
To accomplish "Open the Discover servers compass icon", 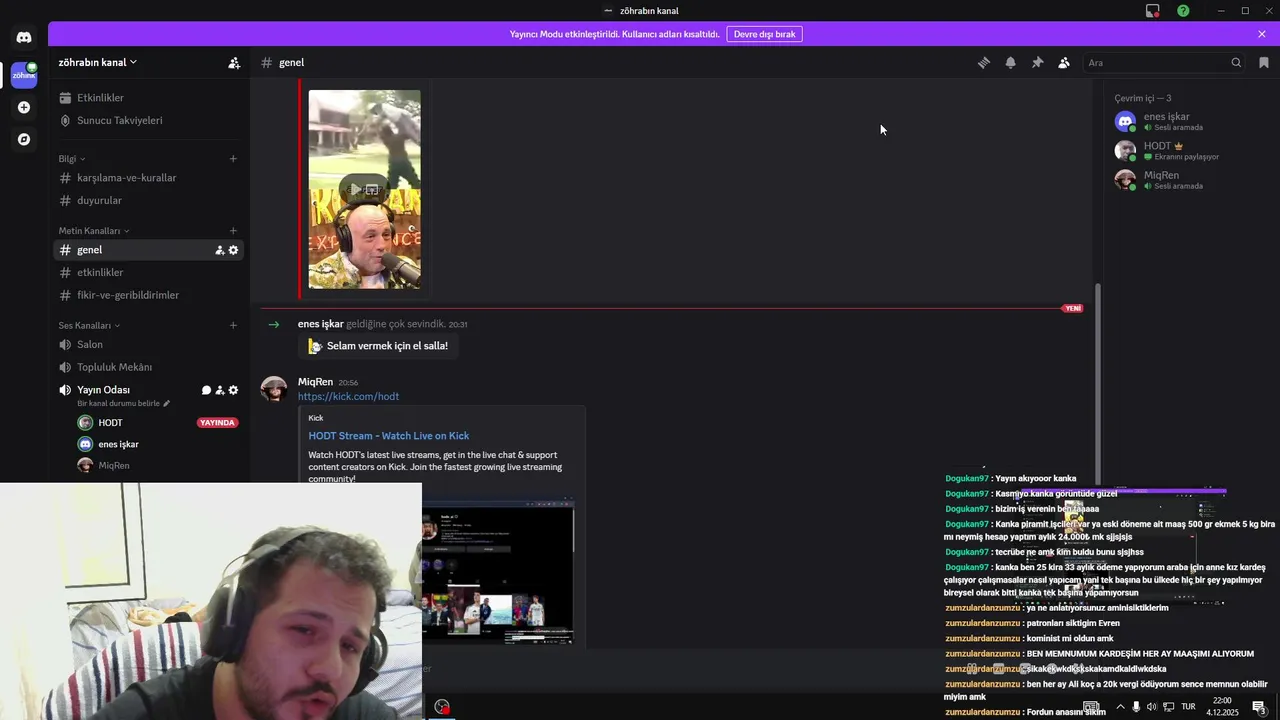I will pyautogui.click(x=24, y=139).
